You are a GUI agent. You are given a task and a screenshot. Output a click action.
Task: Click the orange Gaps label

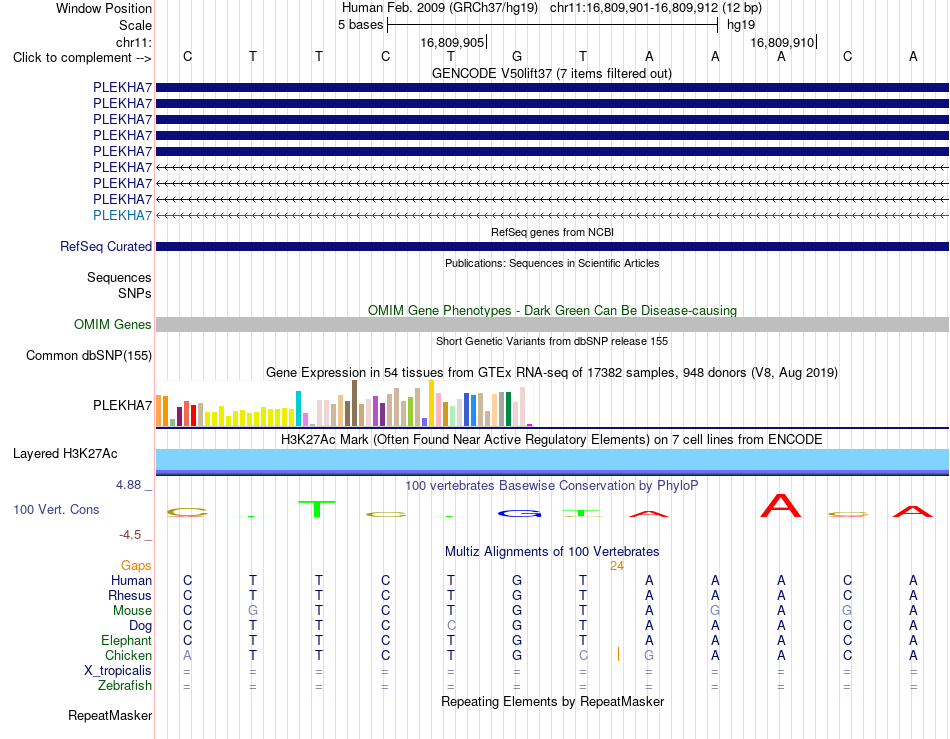pyautogui.click(x=136, y=565)
